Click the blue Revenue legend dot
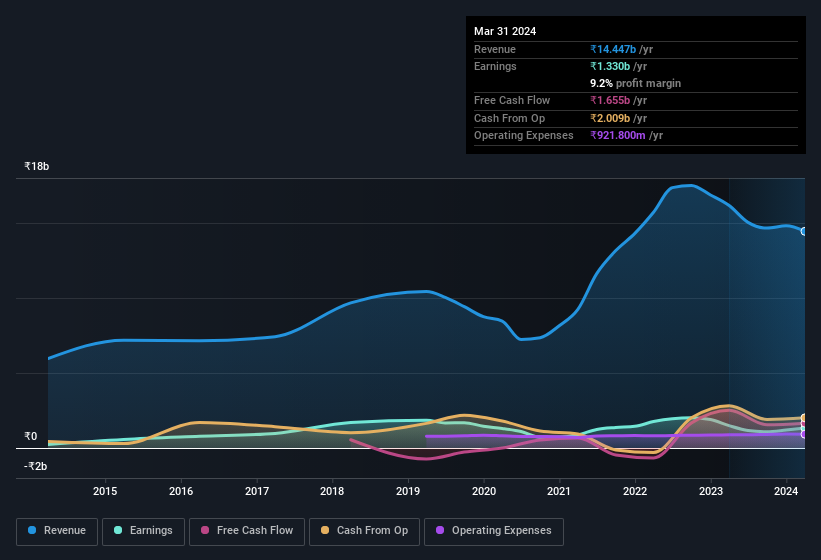The width and height of the screenshot is (821, 560). 32,530
